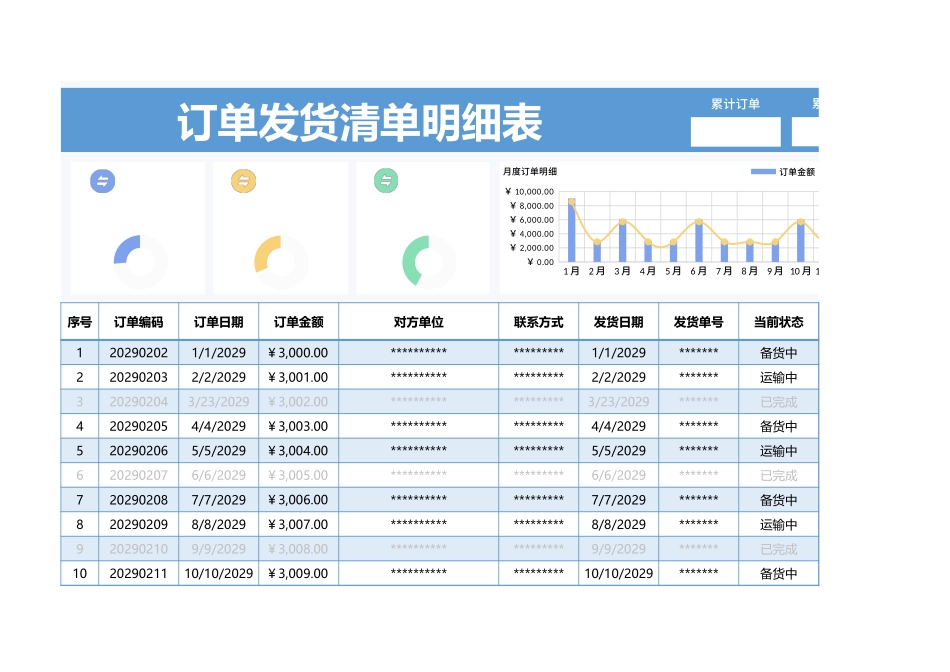The height and width of the screenshot is (672, 950).
Task: Select the 月度订单明细 chart title
Action: pyautogui.click(x=530, y=172)
